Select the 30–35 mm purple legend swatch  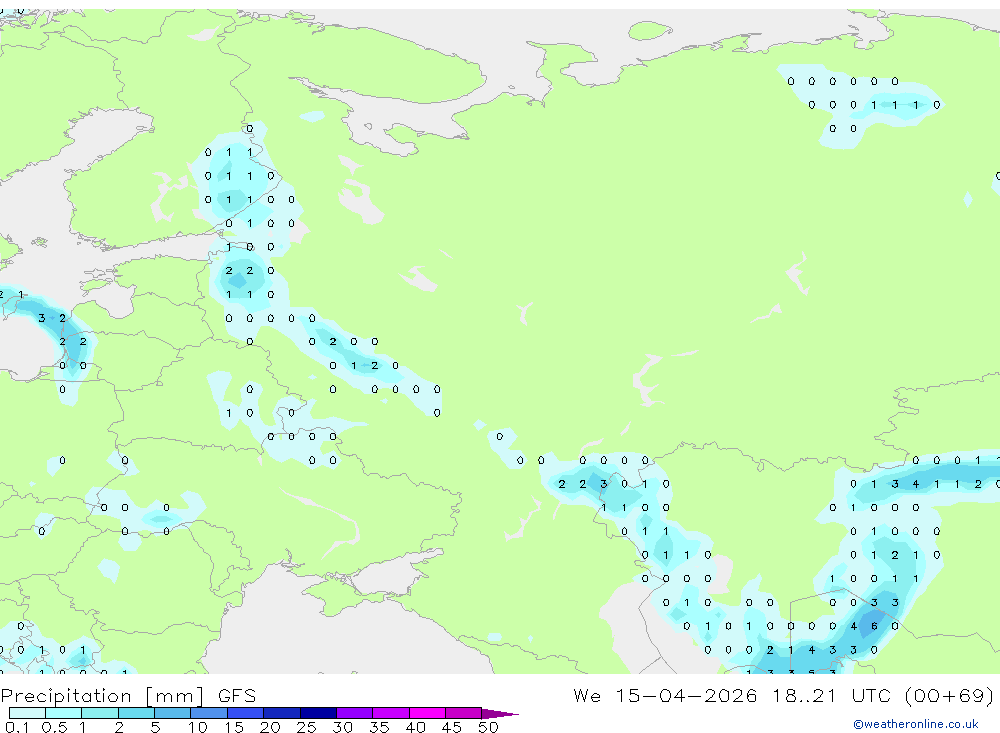[x=354, y=713]
